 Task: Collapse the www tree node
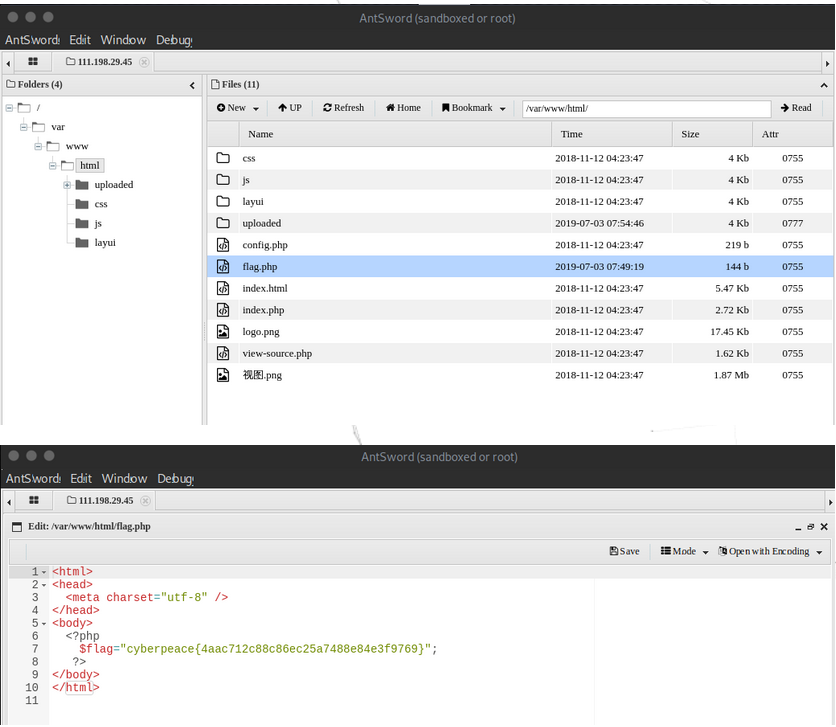[38, 147]
